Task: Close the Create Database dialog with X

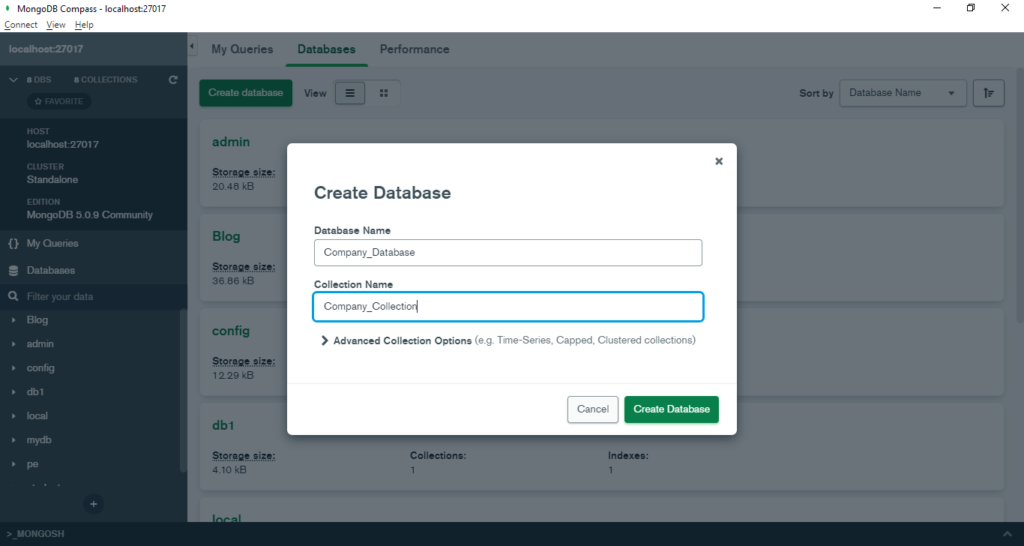Action: click(718, 161)
